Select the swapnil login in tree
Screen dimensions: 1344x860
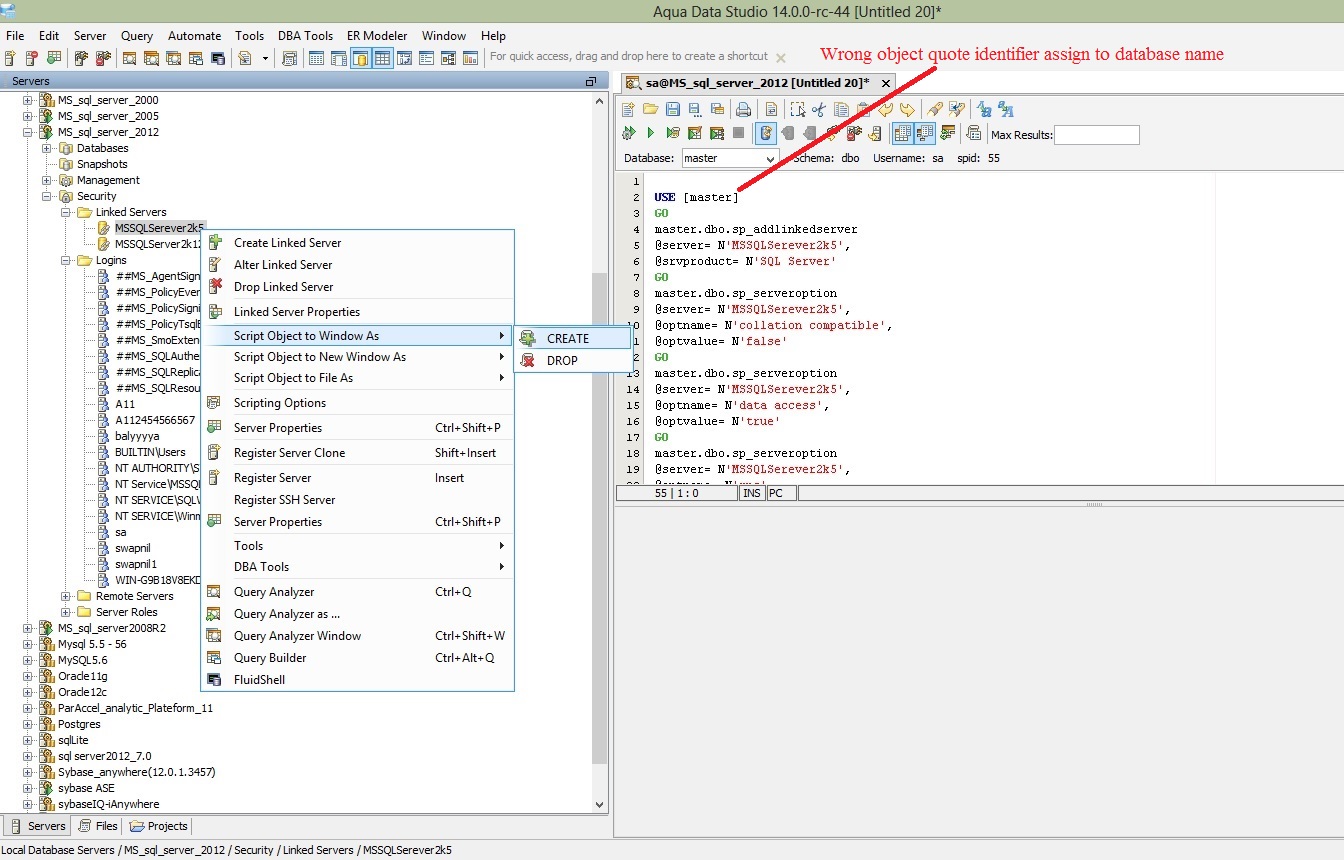133,548
